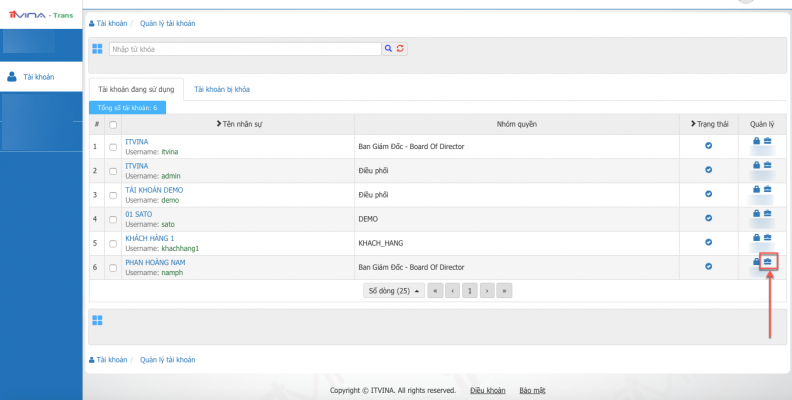Tick the select-all checkbox in table header
The height and width of the screenshot is (400, 792).
(x=112, y=124)
